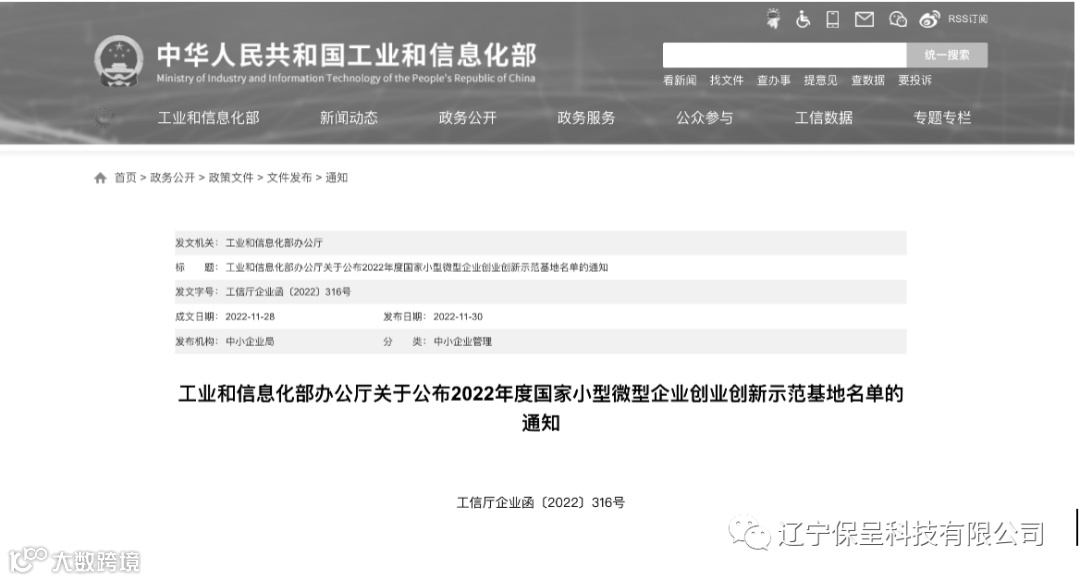Select the 发文机关 value 工业和信息化部办公厅

tap(274, 243)
